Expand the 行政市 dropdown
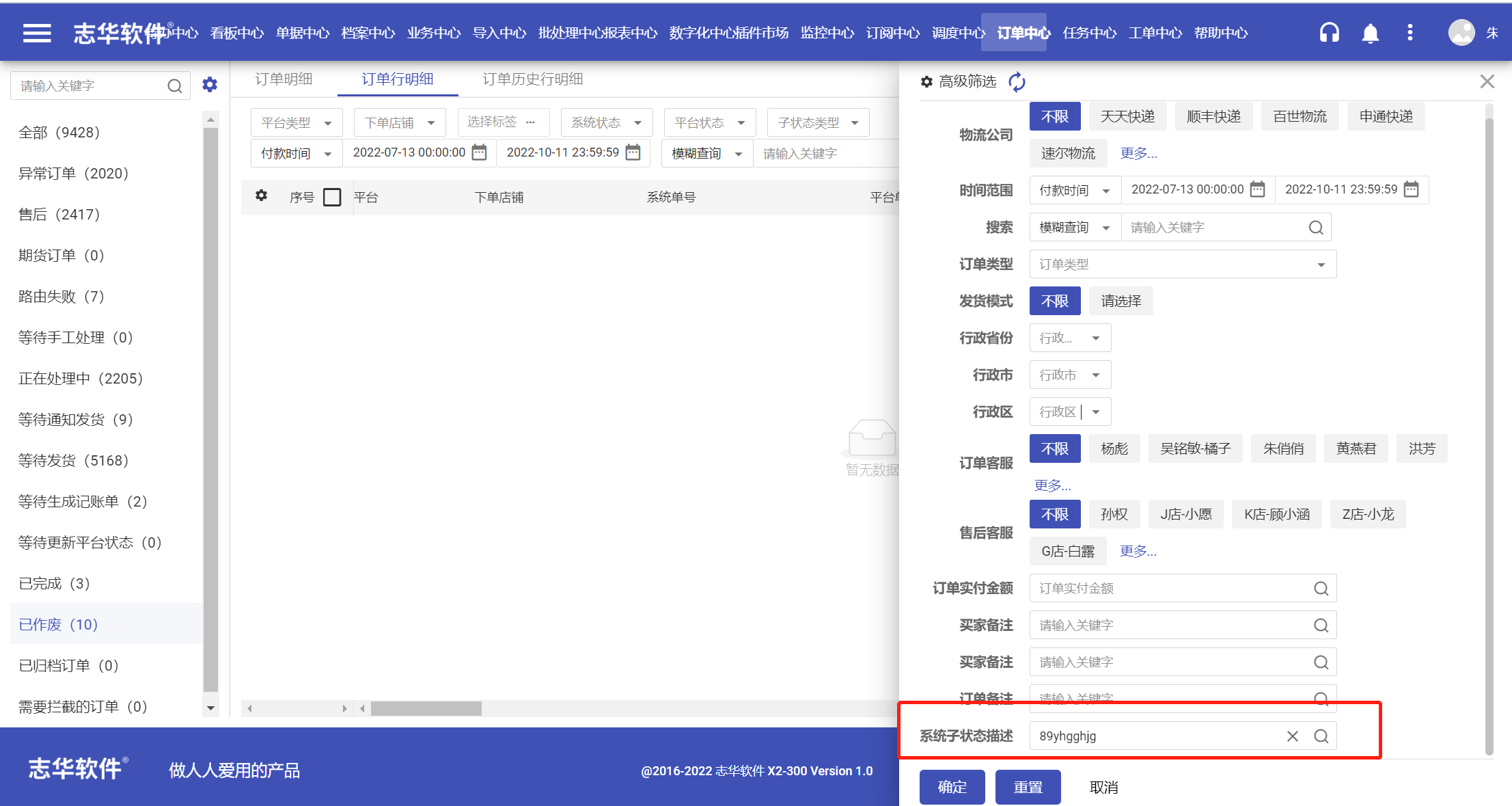This screenshot has height=806, width=1512. pos(1070,375)
